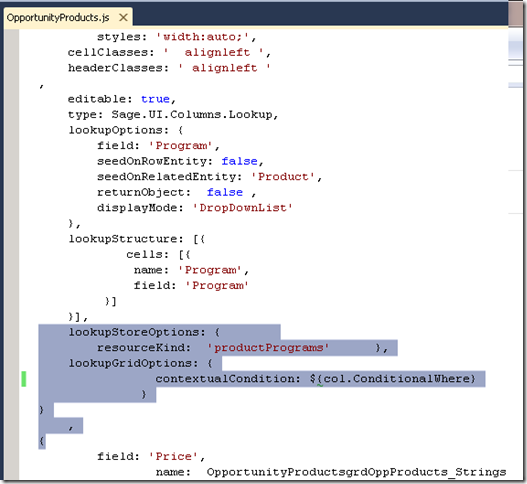The image size is (527, 484).
Task: Click the green change marker in margin
Action: click(x=24, y=379)
